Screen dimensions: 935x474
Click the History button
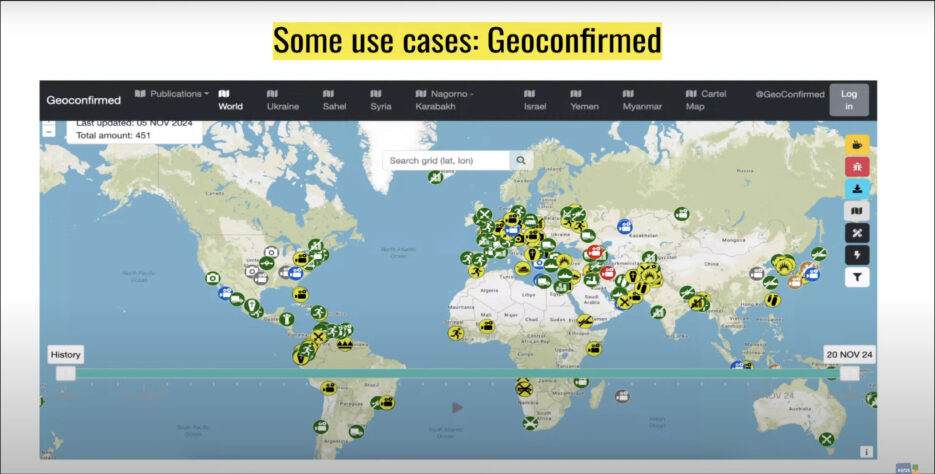[x=66, y=355]
